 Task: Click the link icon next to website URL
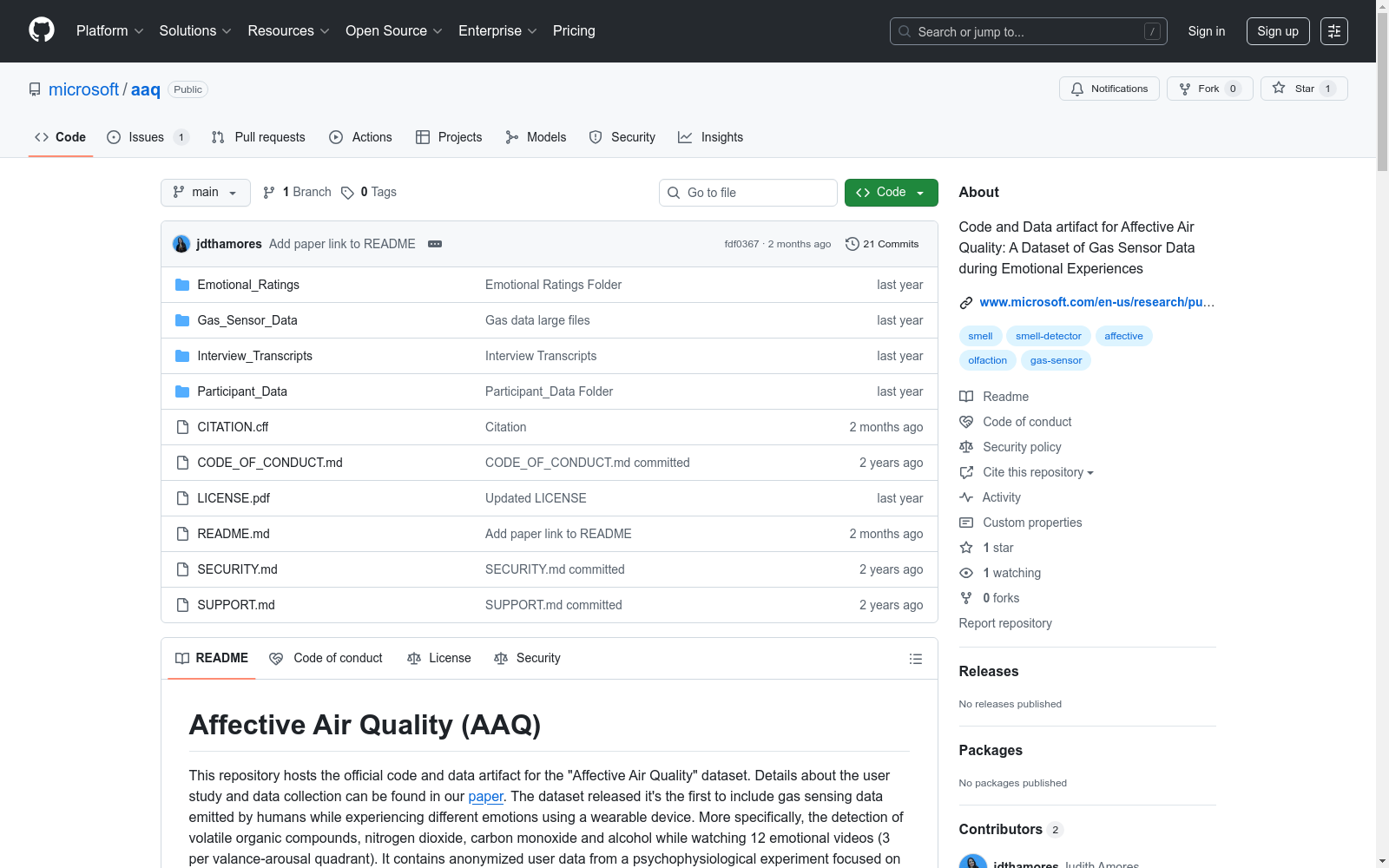coord(965,303)
